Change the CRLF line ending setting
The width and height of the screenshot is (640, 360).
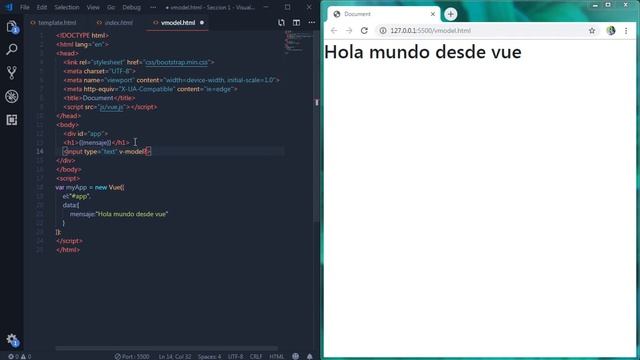click(256, 356)
